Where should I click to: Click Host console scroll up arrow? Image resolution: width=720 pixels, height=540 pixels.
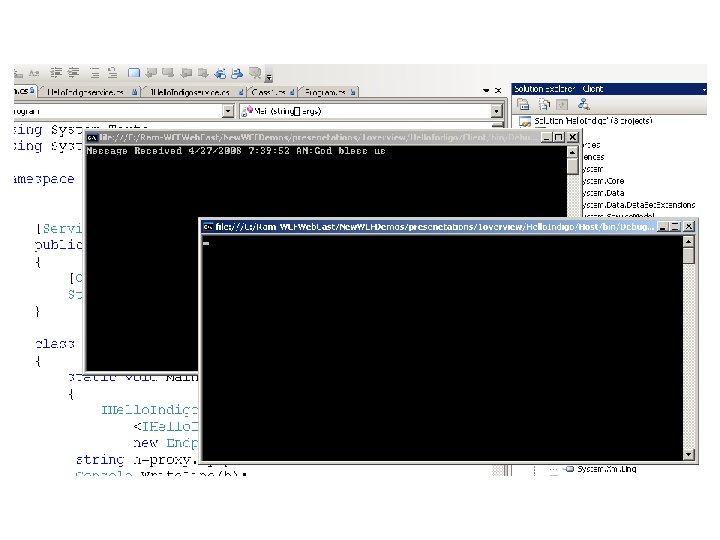[x=688, y=242]
